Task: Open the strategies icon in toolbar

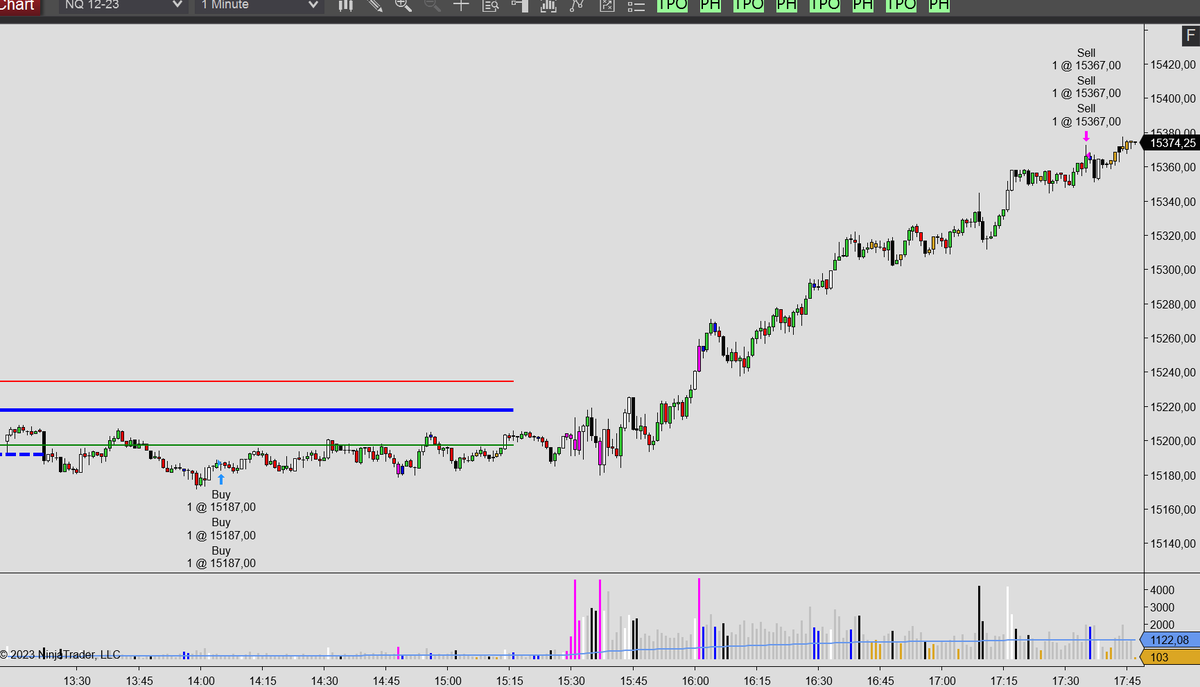Action: [x=577, y=6]
